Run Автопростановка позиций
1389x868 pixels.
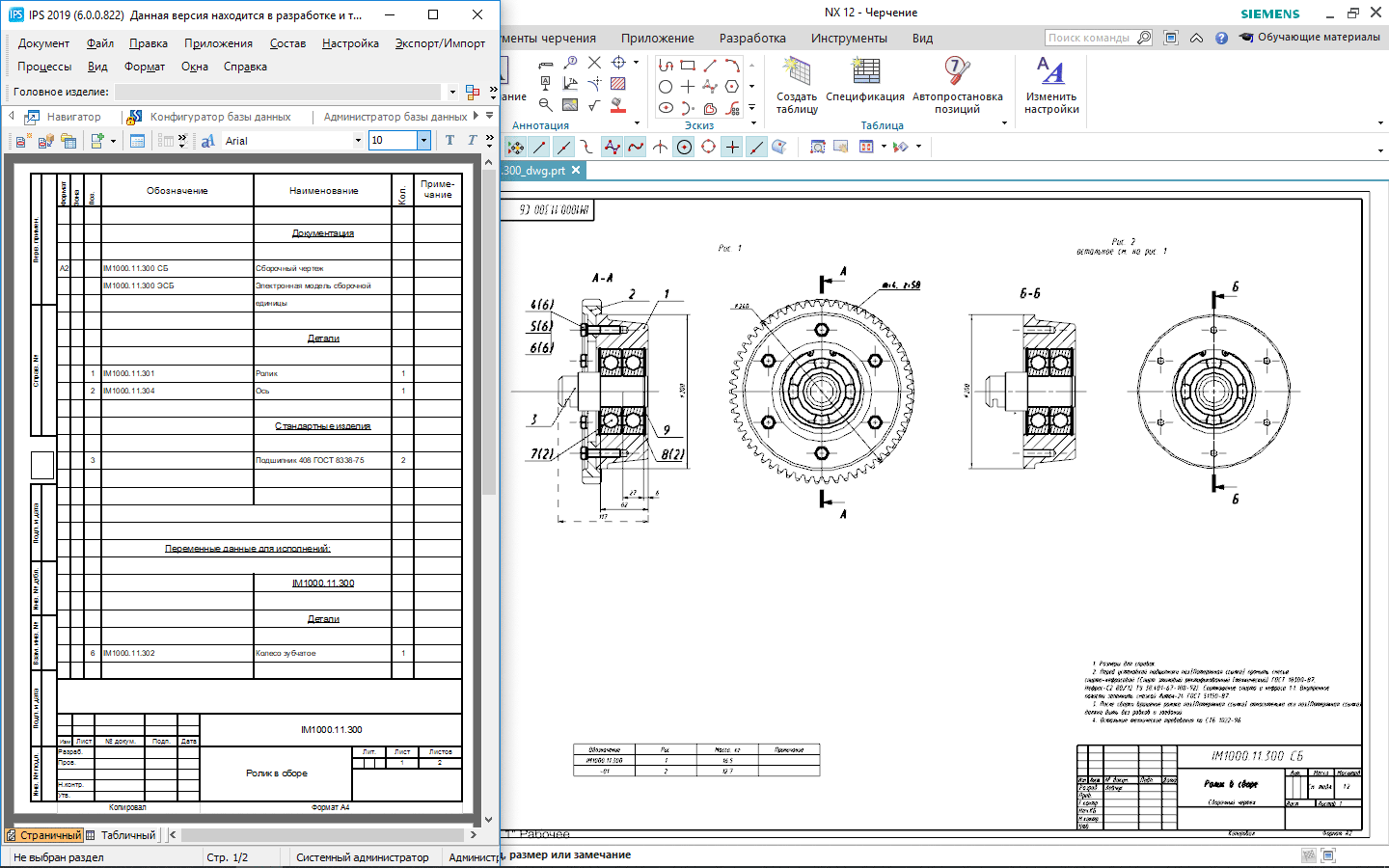coord(957,72)
